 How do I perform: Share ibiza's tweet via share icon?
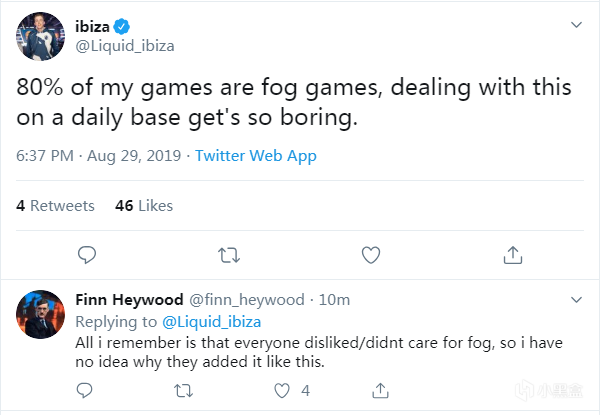513,253
